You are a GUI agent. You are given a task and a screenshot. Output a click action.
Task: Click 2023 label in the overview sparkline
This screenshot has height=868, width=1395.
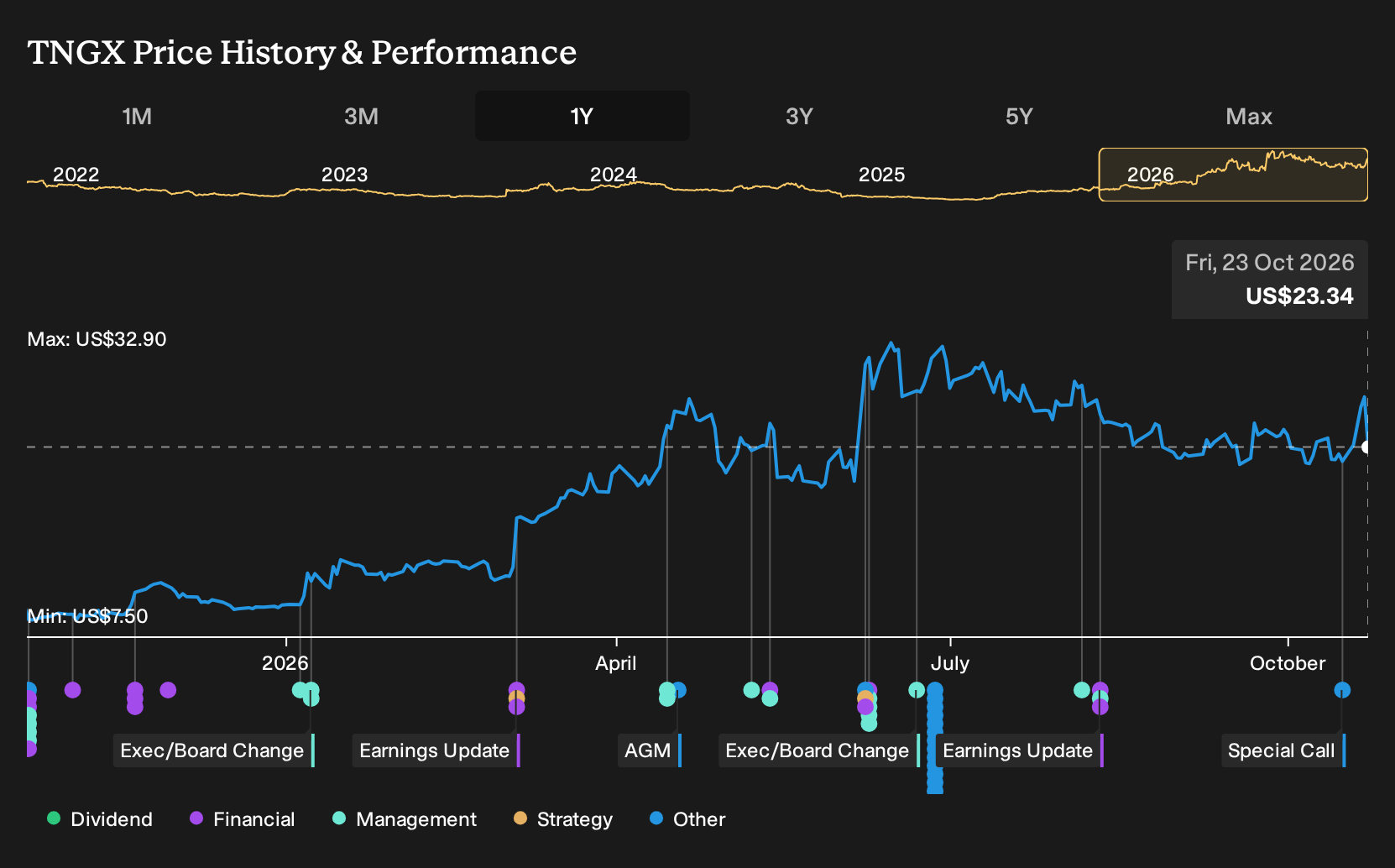pyautogui.click(x=344, y=175)
